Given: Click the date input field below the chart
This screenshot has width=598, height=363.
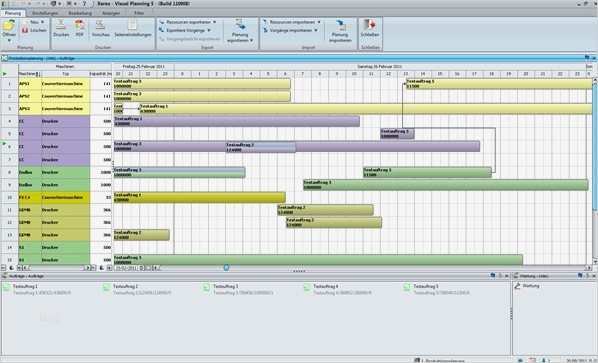Looking at the screenshot, I should [x=126, y=268].
